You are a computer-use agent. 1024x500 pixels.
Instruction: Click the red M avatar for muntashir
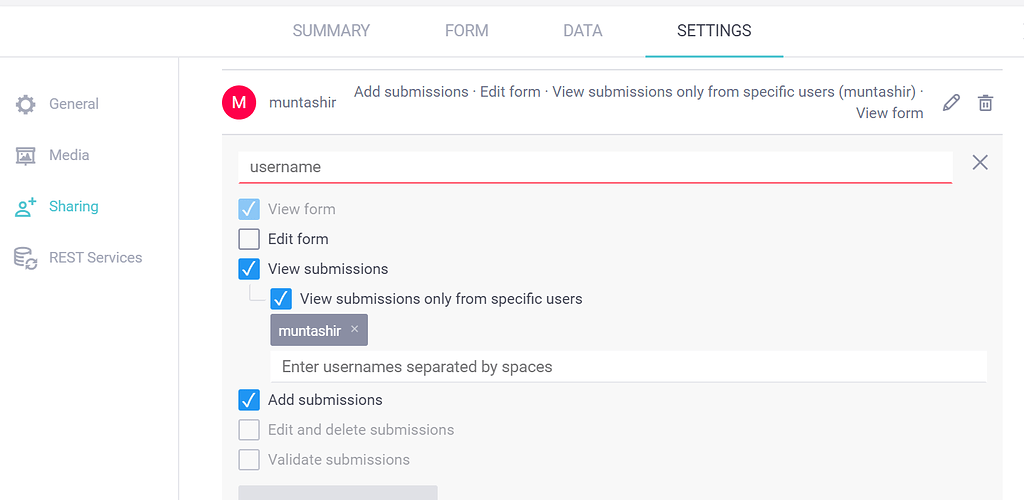coord(239,102)
